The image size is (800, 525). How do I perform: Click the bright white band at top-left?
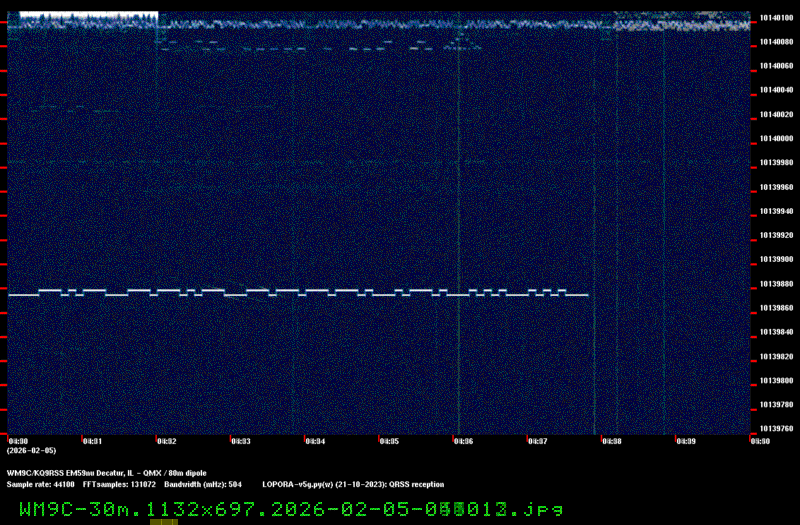click(88, 17)
